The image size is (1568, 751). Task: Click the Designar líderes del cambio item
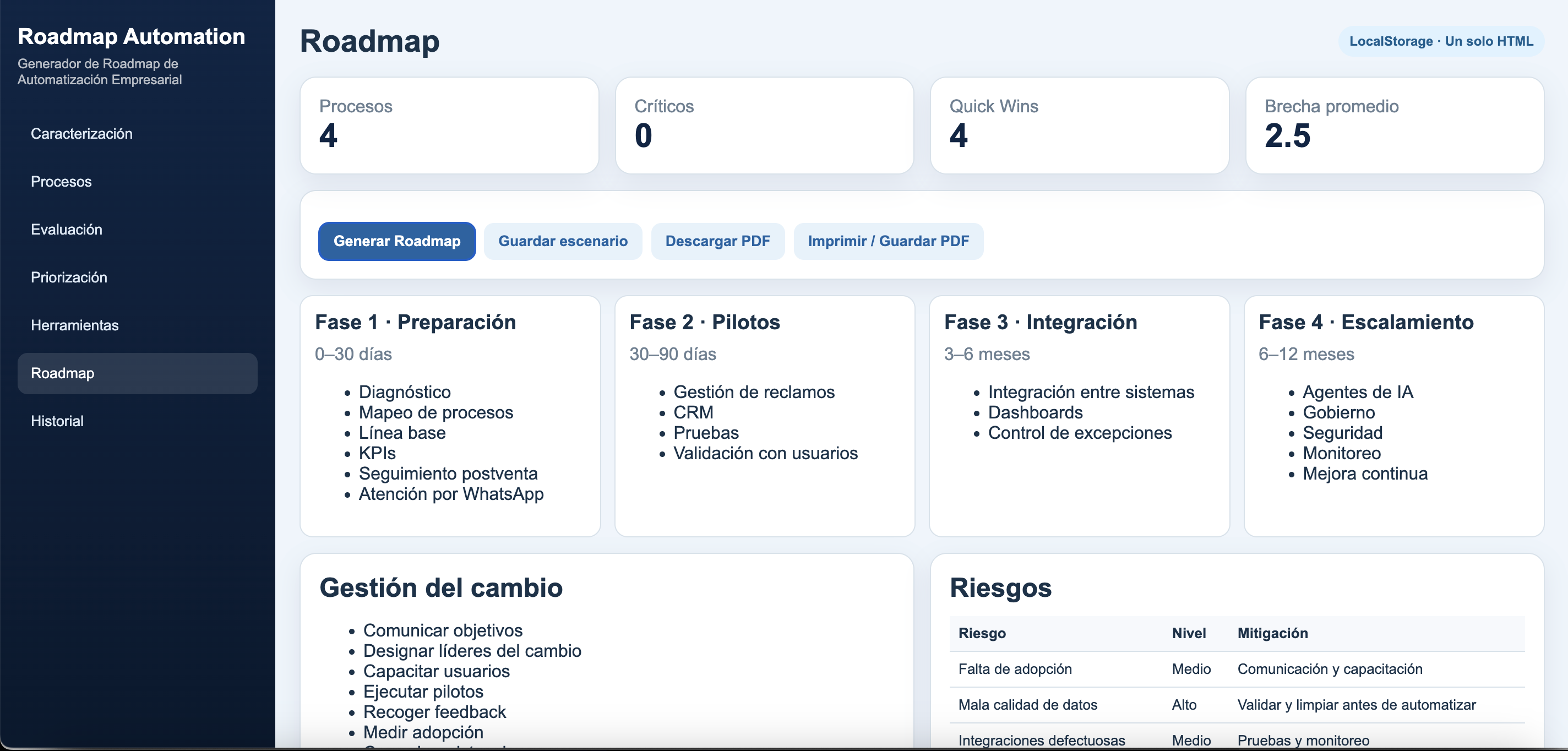coord(472,651)
